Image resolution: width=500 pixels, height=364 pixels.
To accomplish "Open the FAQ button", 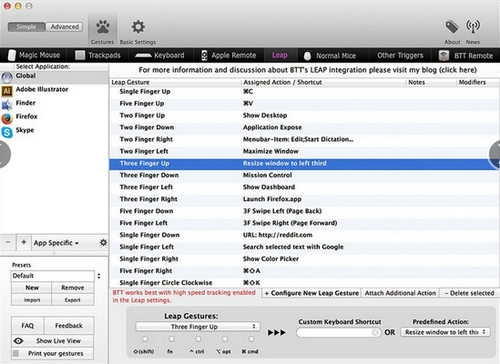I will (28, 326).
